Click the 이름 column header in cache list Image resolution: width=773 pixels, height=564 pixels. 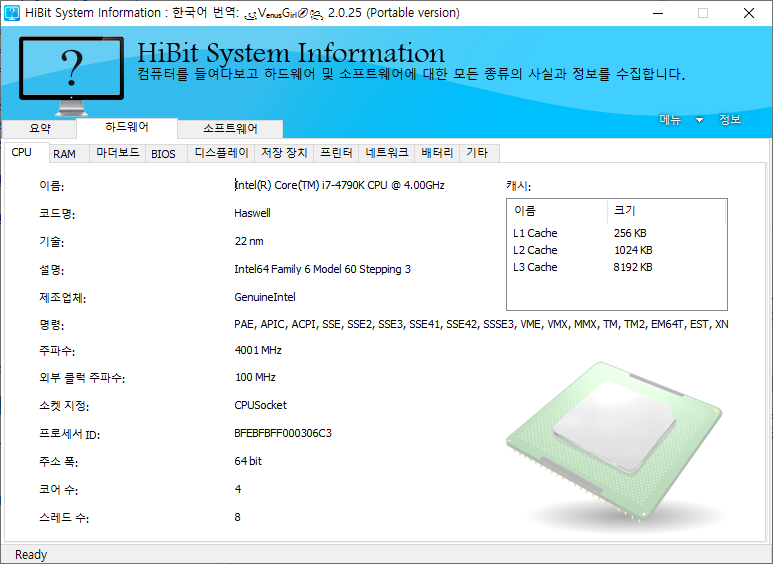[558, 211]
